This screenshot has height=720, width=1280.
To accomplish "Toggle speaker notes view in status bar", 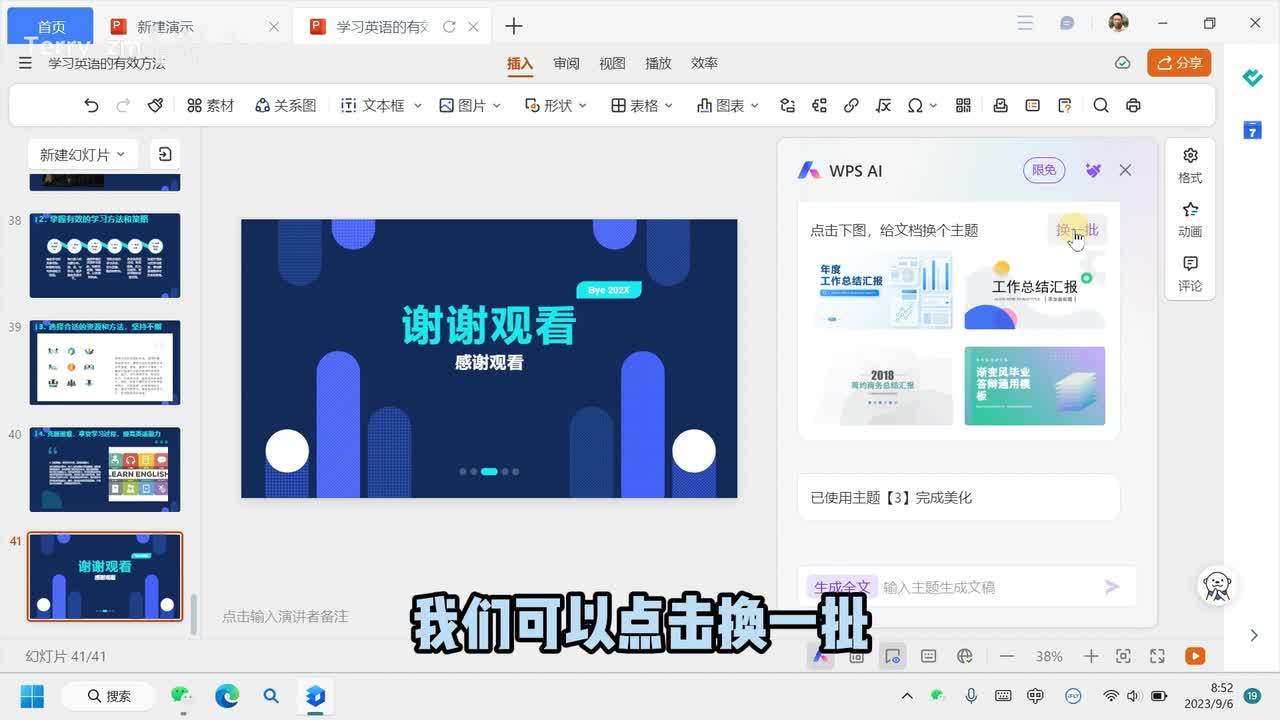I will click(928, 656).
